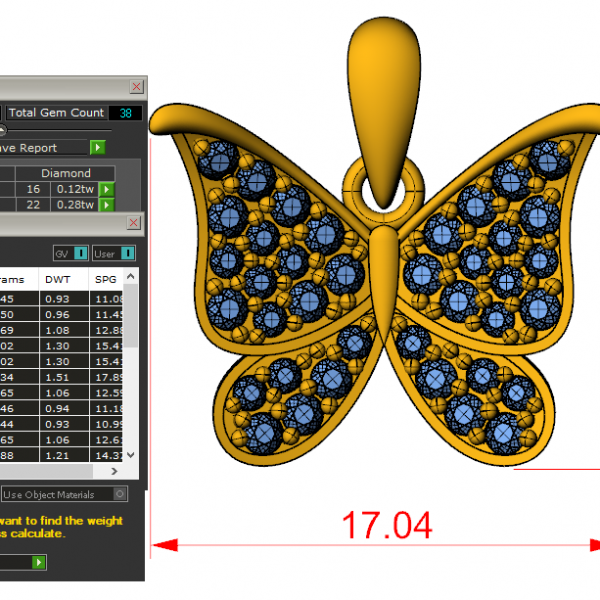The width and height of the screenshot is (600, 600).
Task: Click the 17.04 dimension label
Action: tap(387, 525)
